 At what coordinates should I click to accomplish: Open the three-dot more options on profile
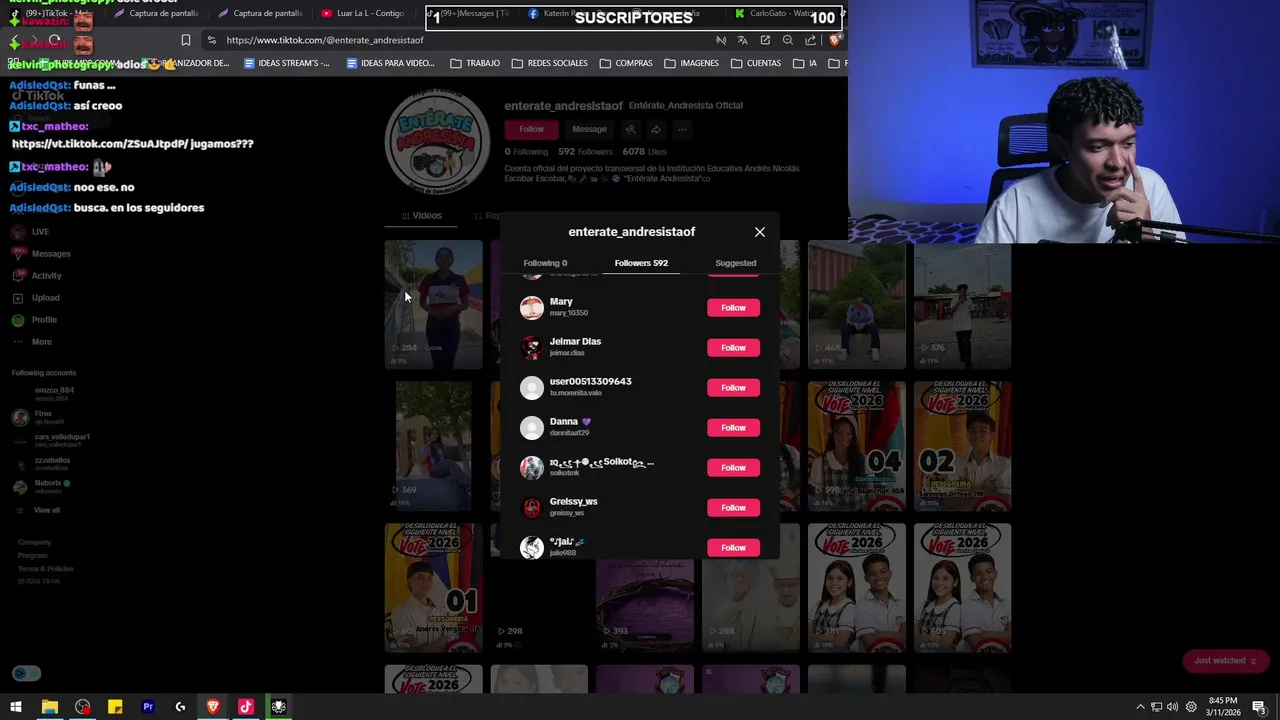click(682, 129)
